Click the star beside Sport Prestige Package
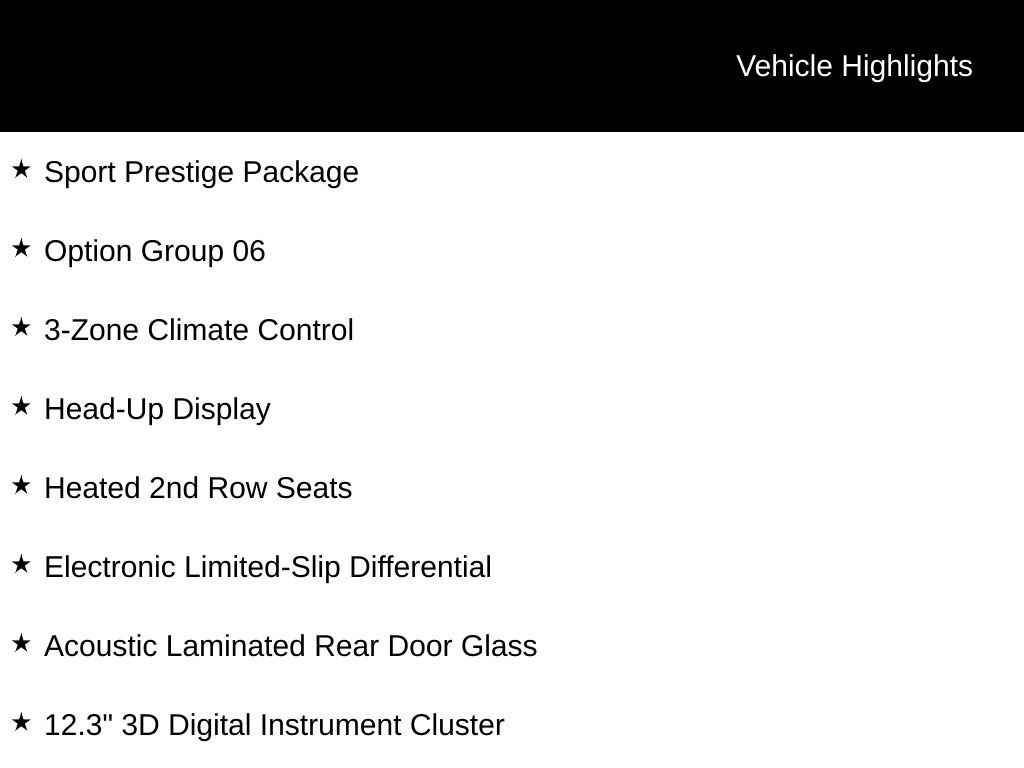Viewport: 1024px width, 768px height. [x=21, y=169]
